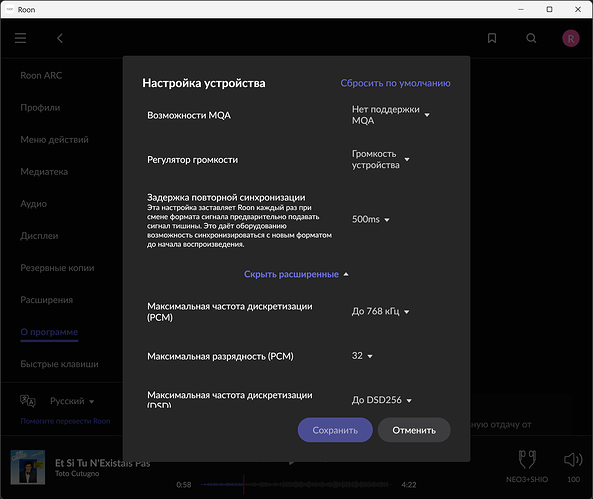Collapse advanced settings with Скрыть расширенные
Image resolution: width=593 pixels, height=499 pixels.
pyautogui.click(x=296, y=274)
